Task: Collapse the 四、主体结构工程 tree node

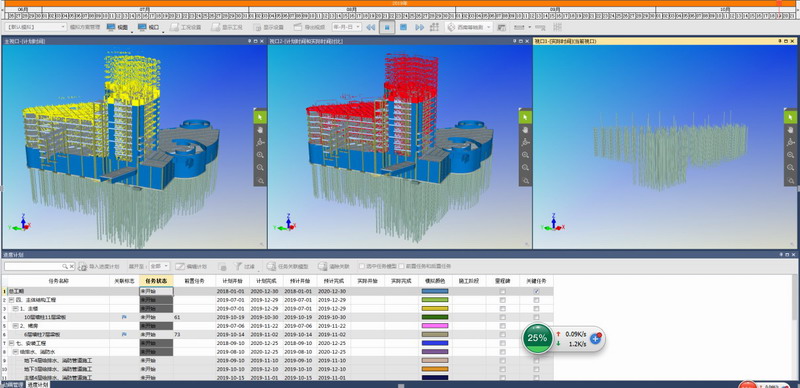Action: coord(12,300)
